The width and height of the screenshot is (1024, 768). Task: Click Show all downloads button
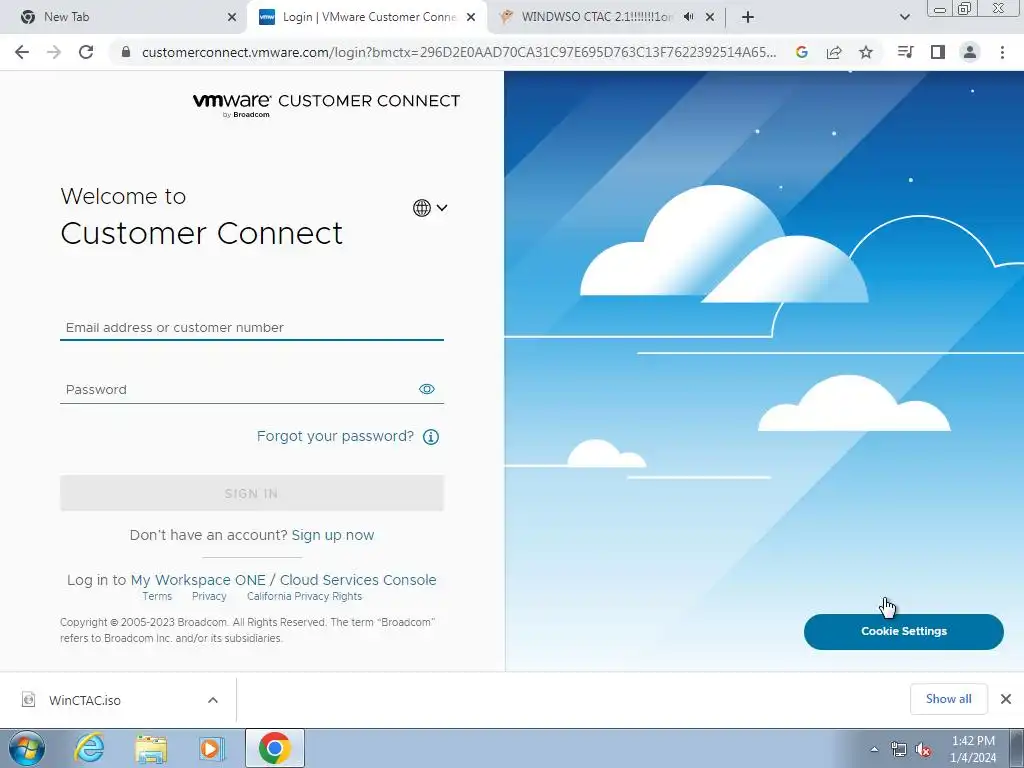point(949,699)
